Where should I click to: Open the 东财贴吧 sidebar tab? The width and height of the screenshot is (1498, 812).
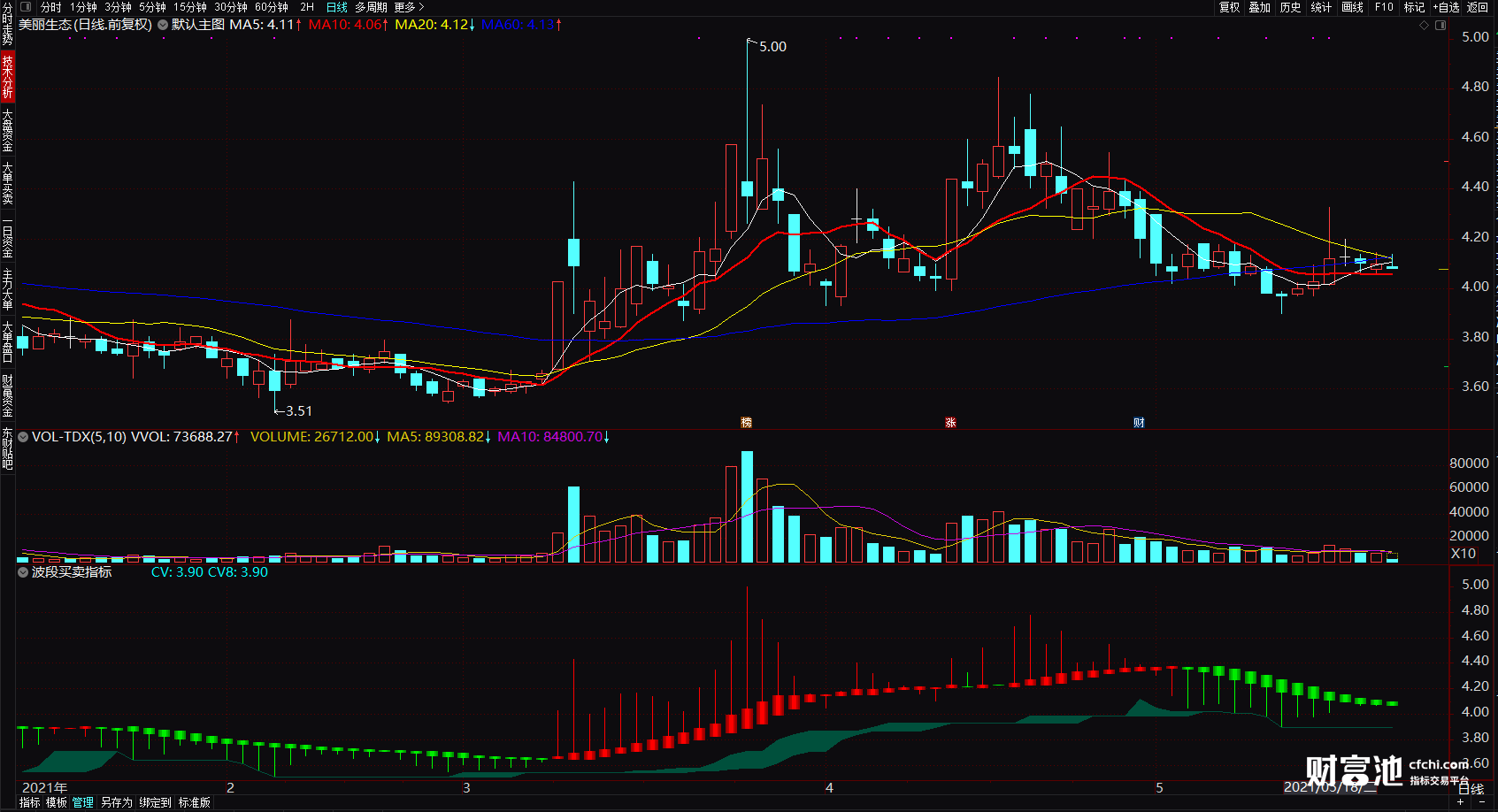click(x=7, y=448)
